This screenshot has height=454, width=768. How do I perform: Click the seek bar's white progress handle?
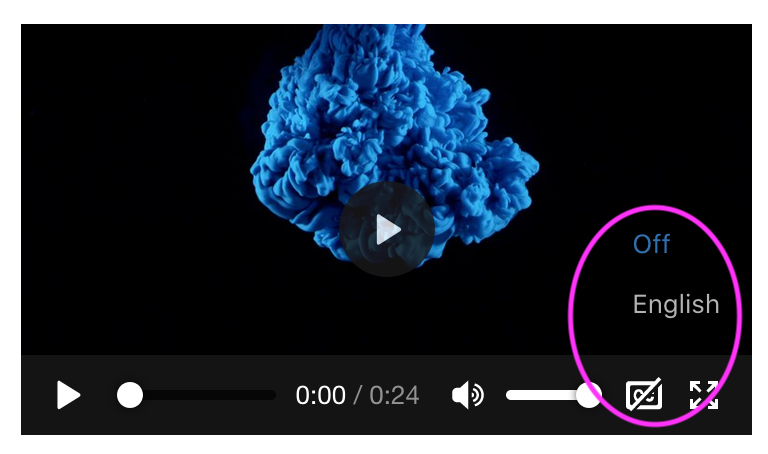click(130, 395)
